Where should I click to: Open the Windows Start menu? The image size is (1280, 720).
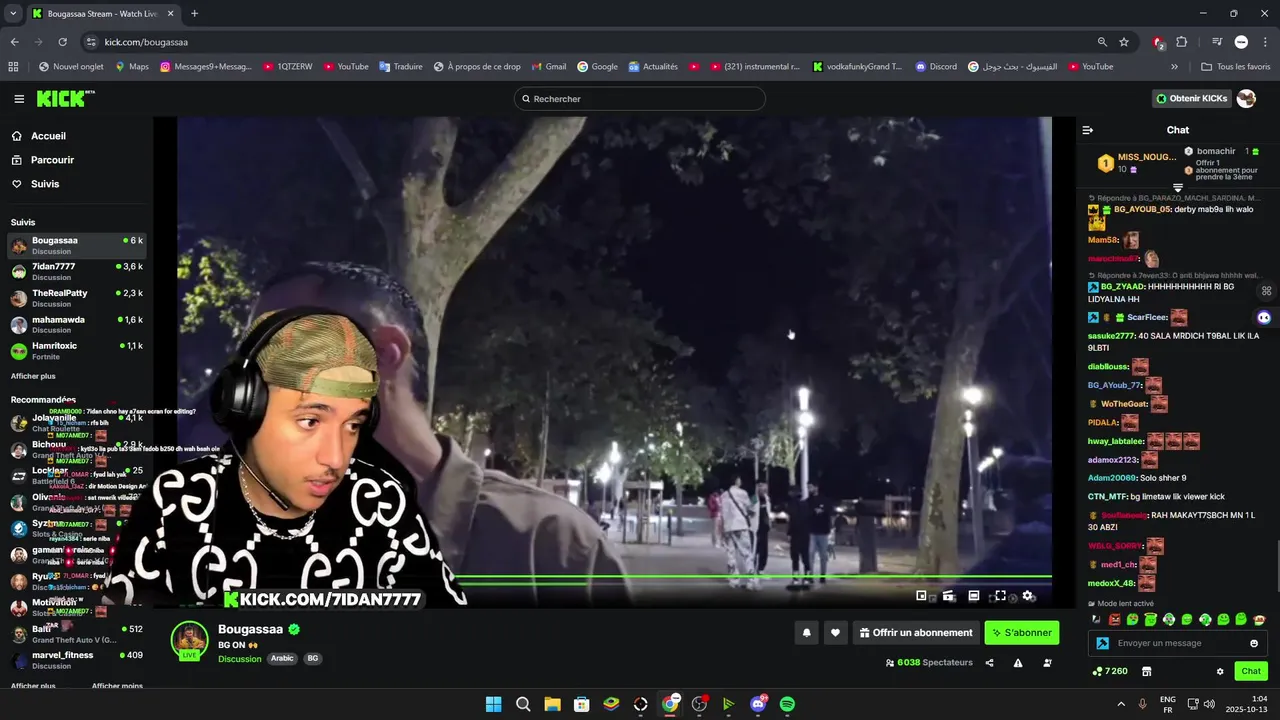click(494, 704)
